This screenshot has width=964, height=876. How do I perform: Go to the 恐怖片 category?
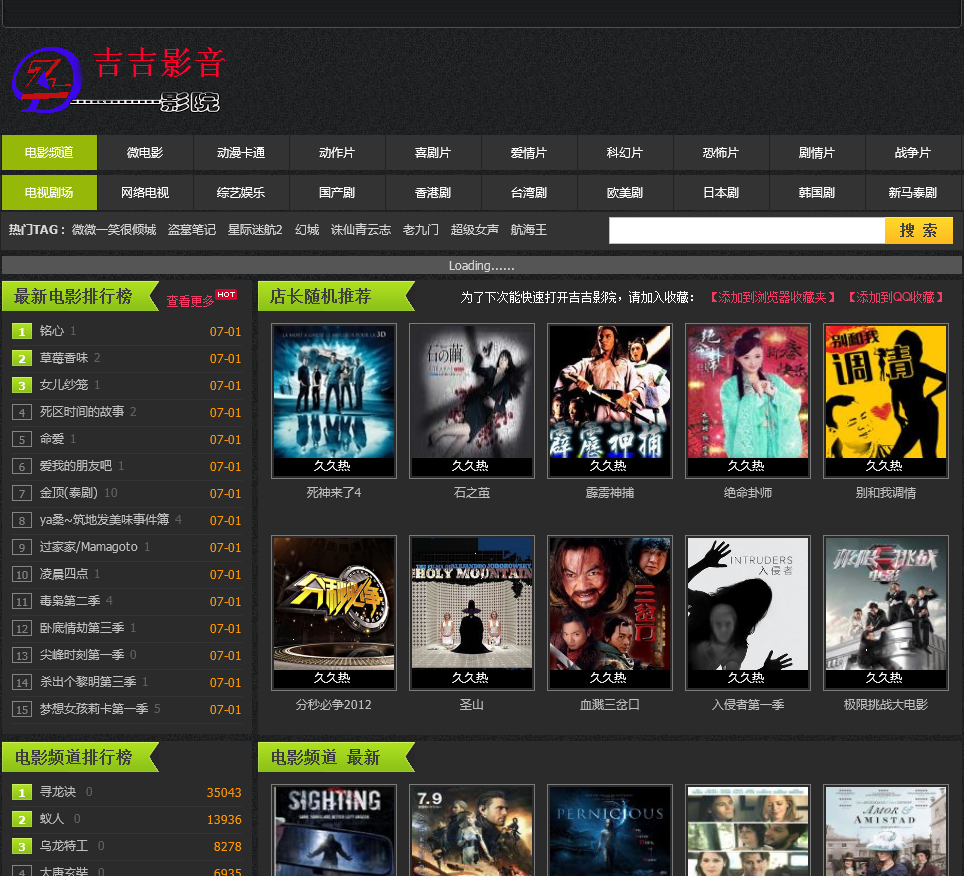coord(721,152)
